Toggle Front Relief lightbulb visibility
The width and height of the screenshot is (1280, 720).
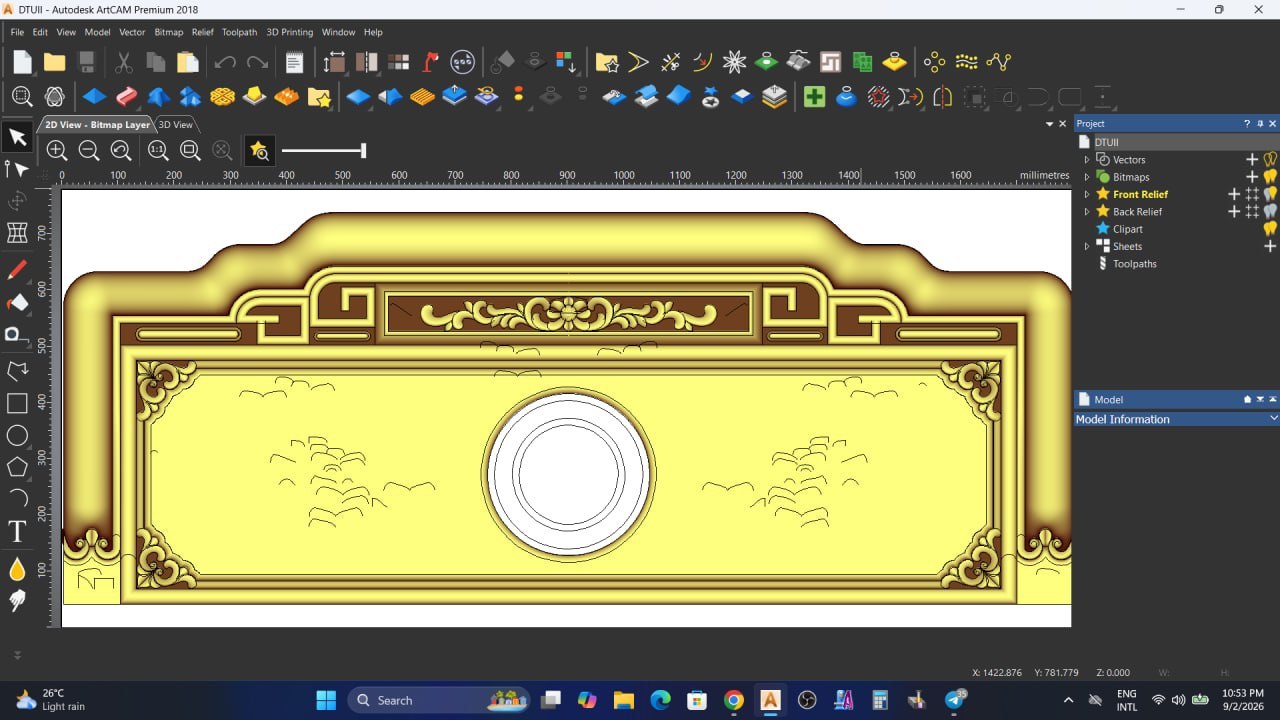coord(1270,194)
